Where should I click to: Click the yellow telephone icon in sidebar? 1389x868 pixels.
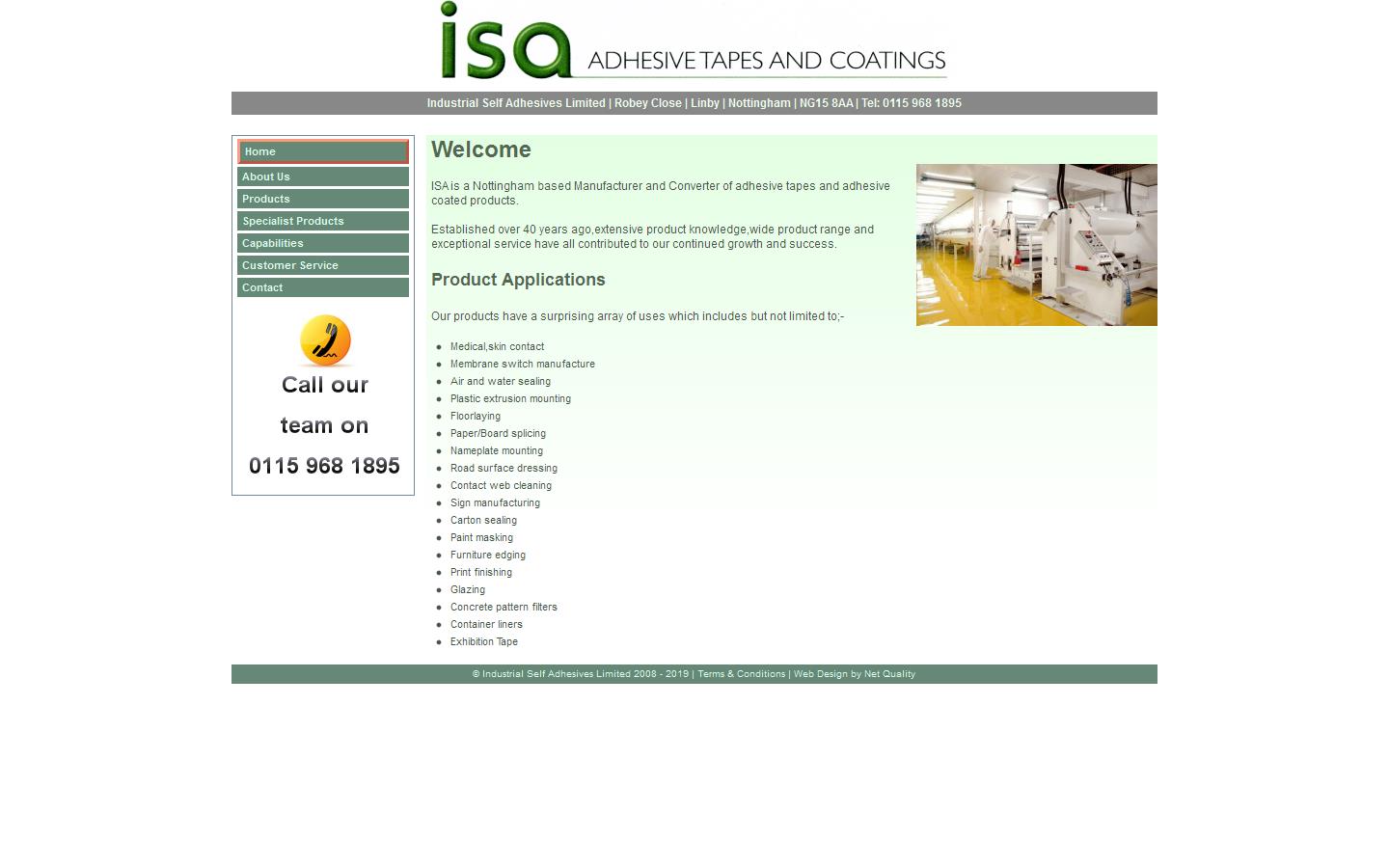[x=323, y=340]
